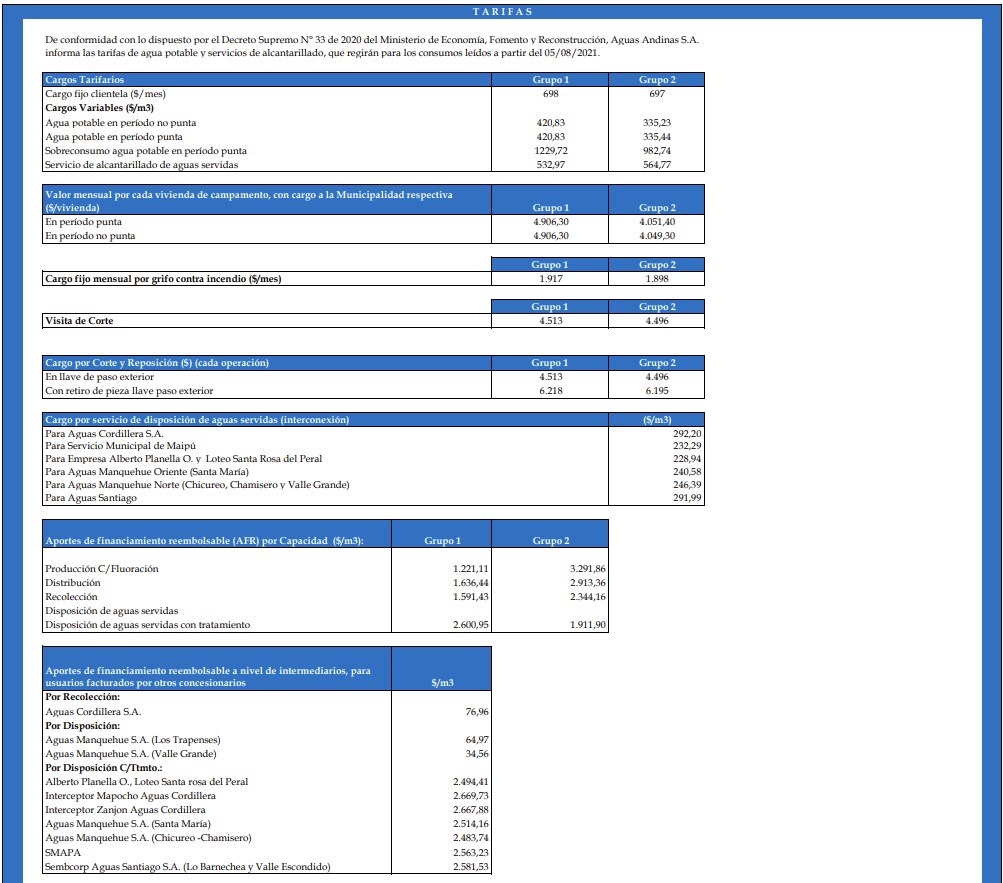Click the AFR por Capacidad table header
This screenshot has width=1003, height=883.
pos(205,541)
